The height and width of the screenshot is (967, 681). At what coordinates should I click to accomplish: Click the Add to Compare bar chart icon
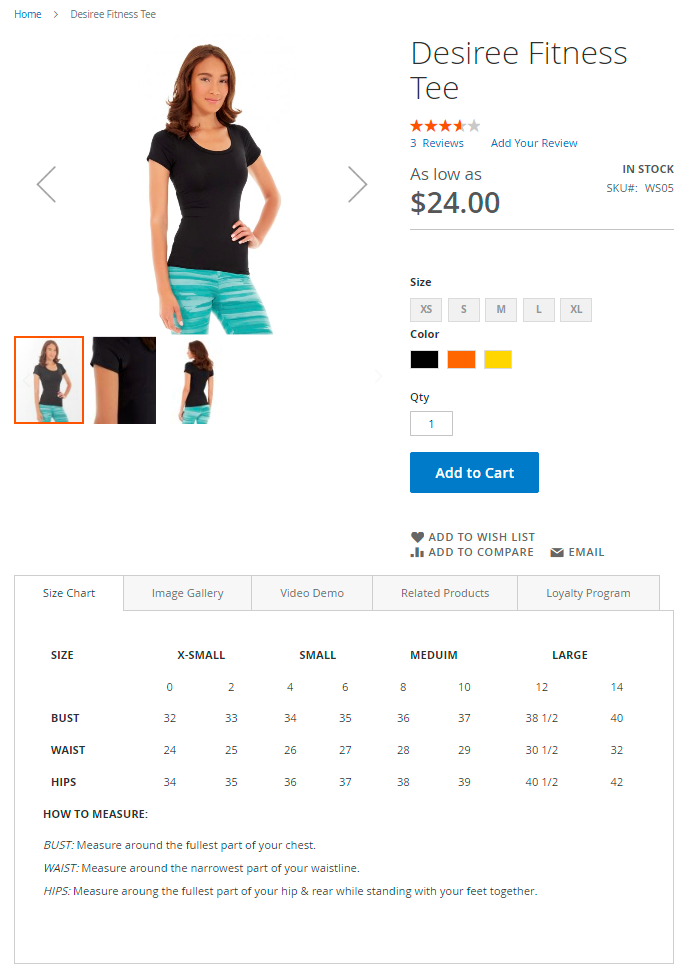tap(417, 552)
